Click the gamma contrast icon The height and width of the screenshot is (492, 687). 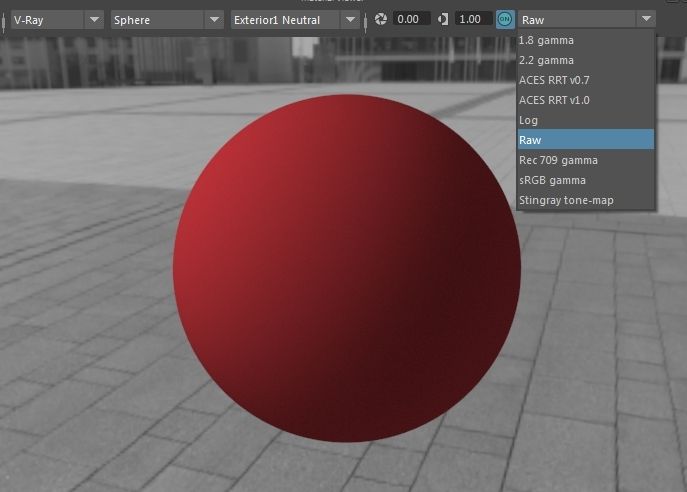(x=443, y=19)
